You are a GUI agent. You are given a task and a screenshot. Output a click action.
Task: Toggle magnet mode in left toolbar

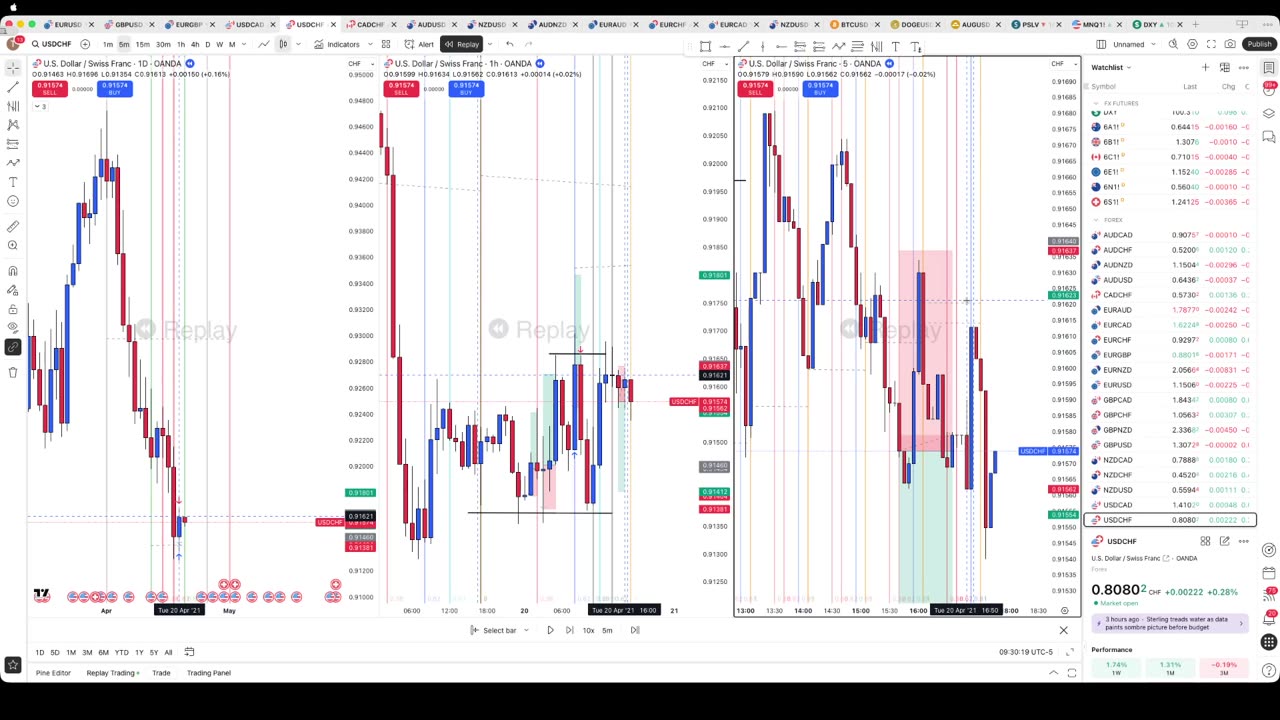[x=13, y=271]
